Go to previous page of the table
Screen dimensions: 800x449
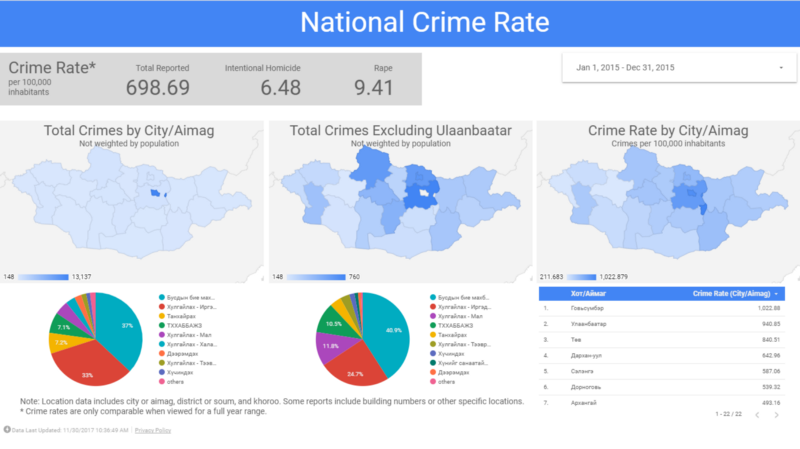757,413
